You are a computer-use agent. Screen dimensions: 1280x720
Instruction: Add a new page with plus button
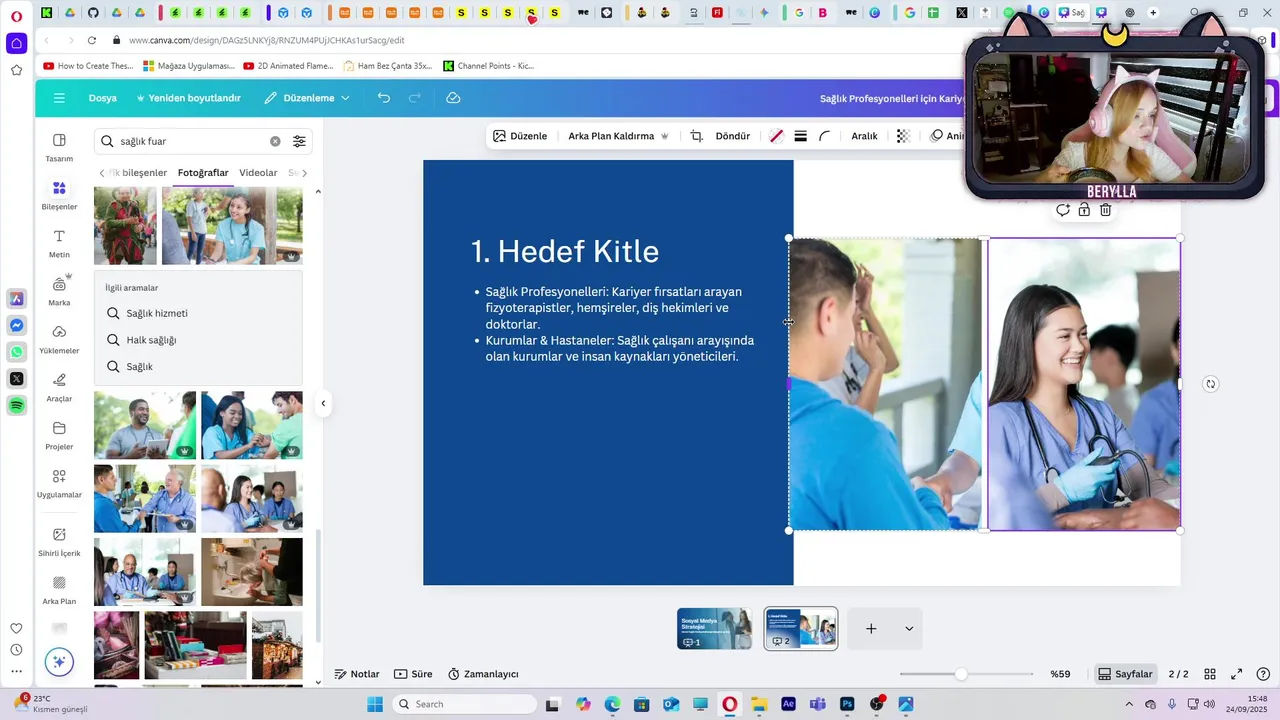[x=871, y=629]
